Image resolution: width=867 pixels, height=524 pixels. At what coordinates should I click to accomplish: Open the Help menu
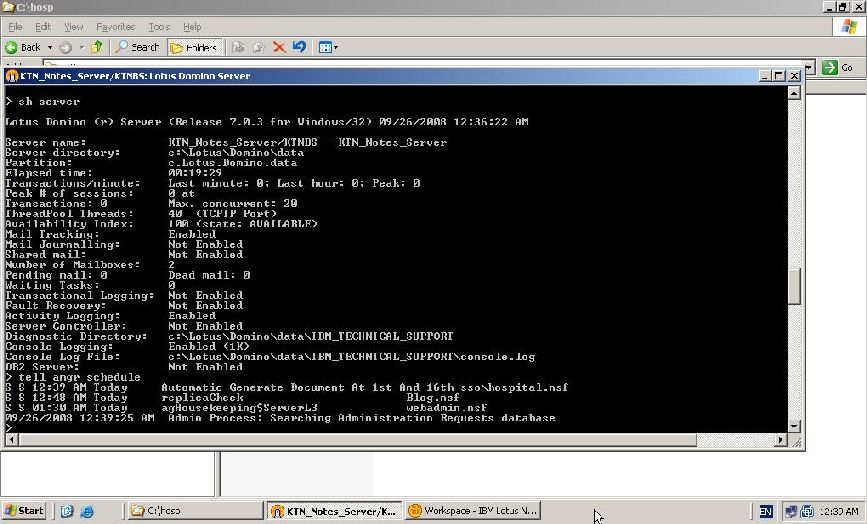click(x=192, y=27)
